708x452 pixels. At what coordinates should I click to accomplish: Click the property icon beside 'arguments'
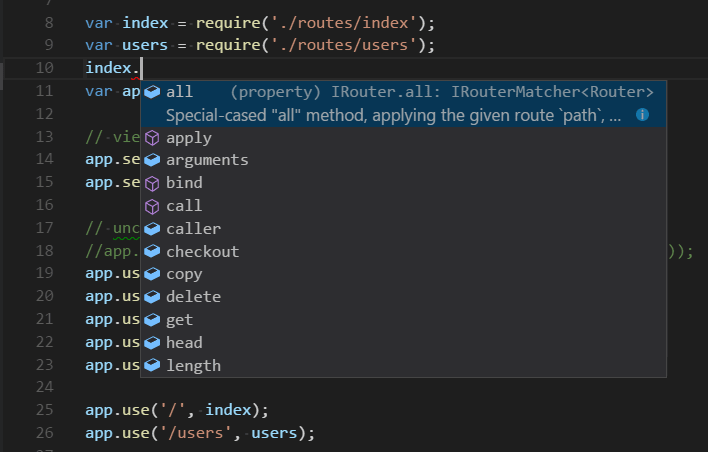(x=153, y=160)
